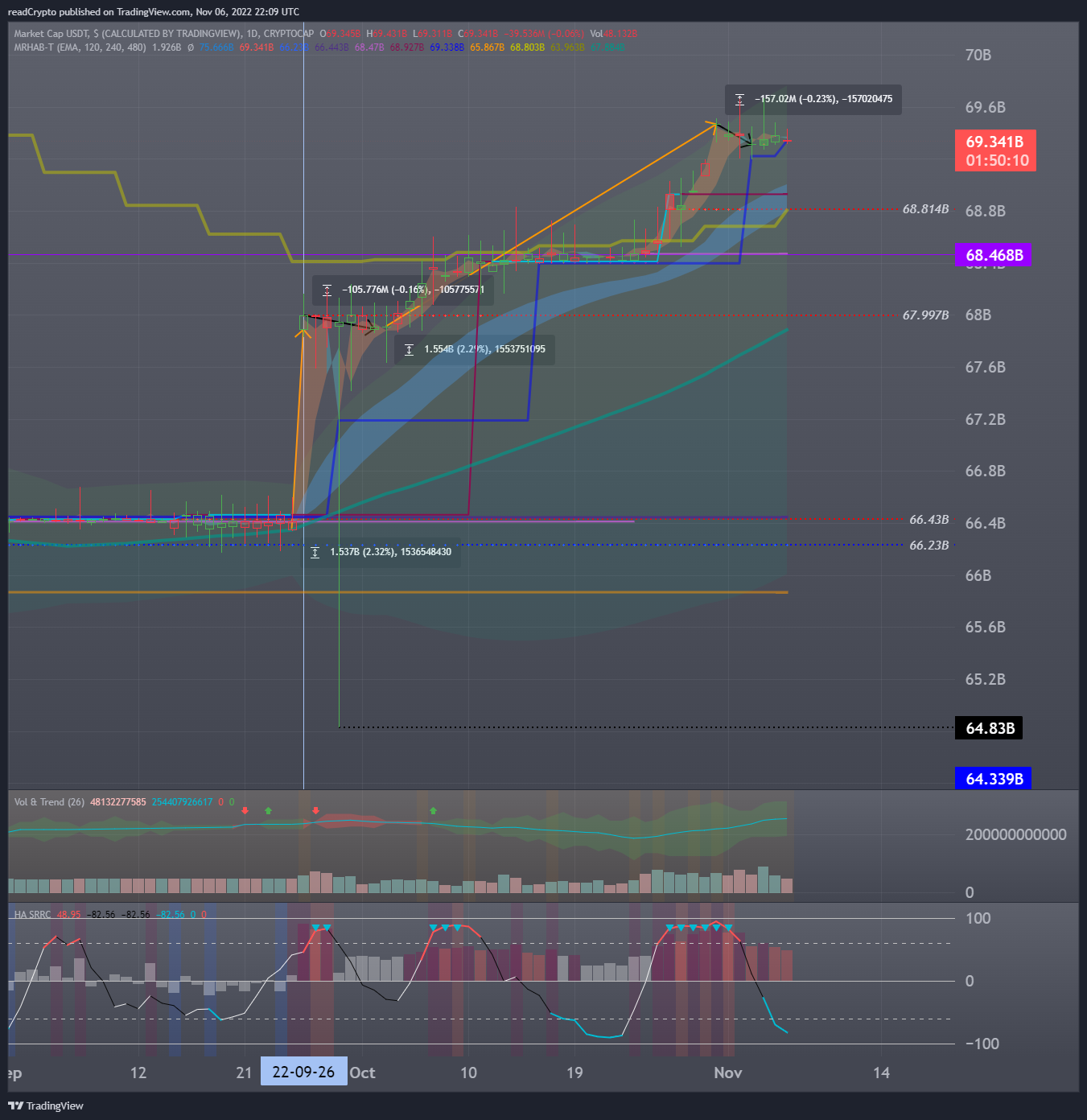
Task: Click the 67.2B price axis label
Action: click(986, 420)
